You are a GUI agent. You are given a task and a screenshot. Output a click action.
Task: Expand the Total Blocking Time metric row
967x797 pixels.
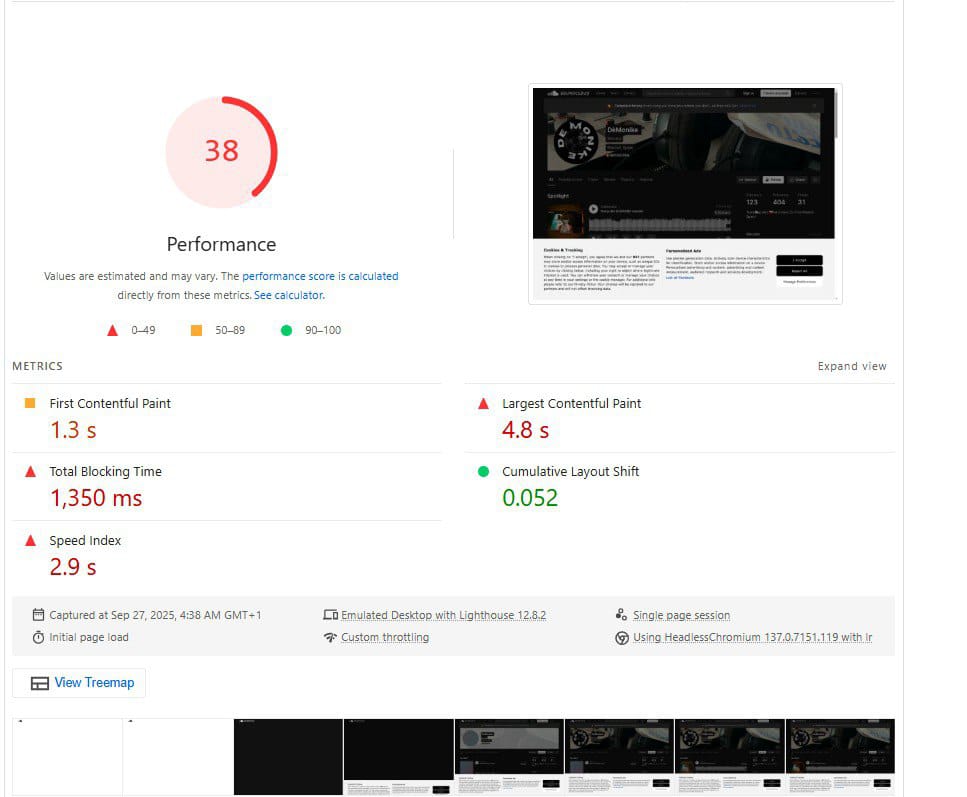click(x=227, y=487)
